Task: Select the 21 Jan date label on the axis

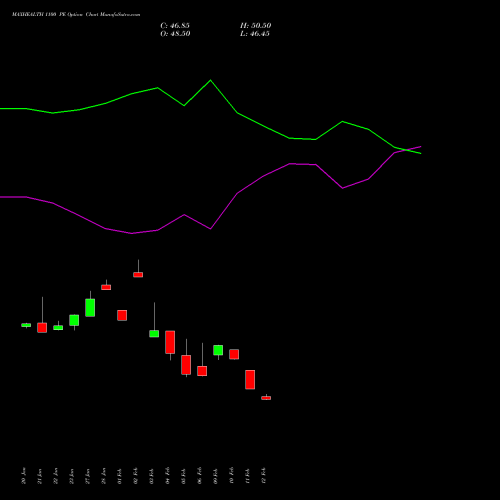Action: [39, 476]
